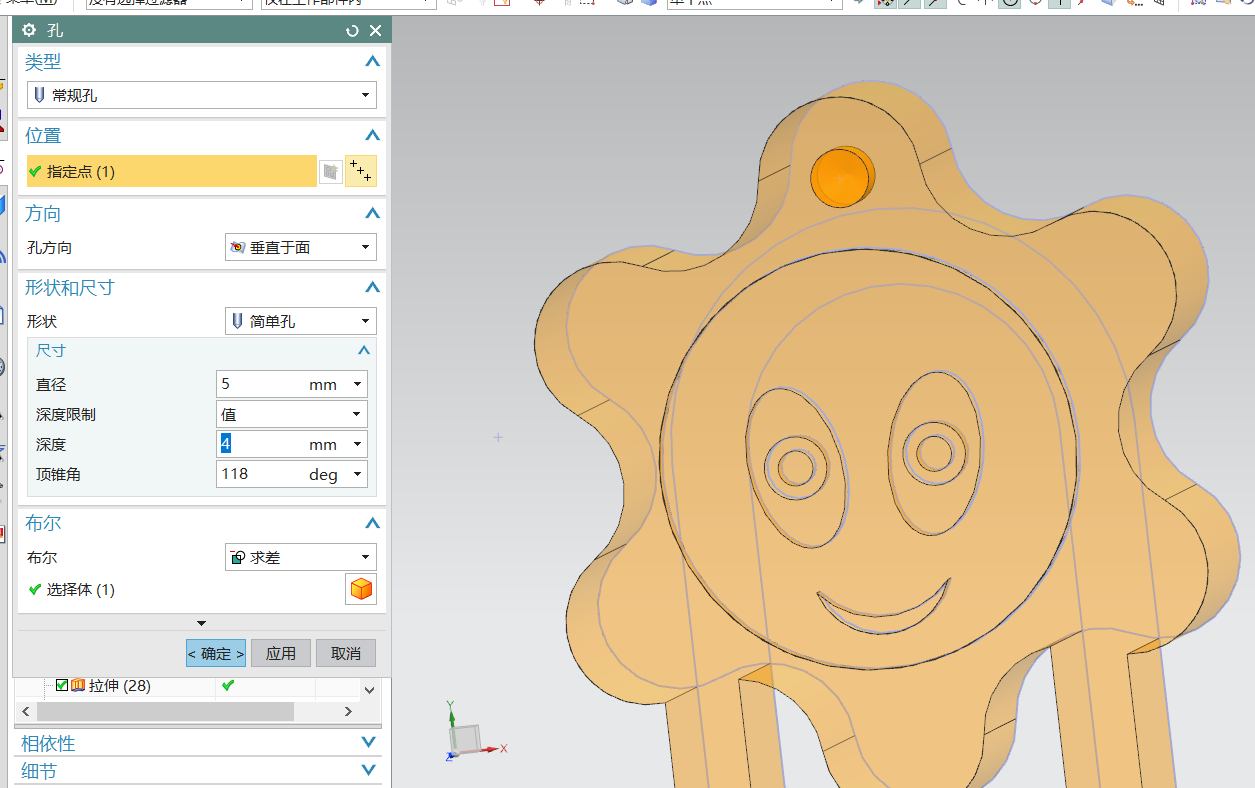Toggle the 拉伸 (28) feature checkbox
Screen dimensions: 1255x788
(x=62, y=685)
